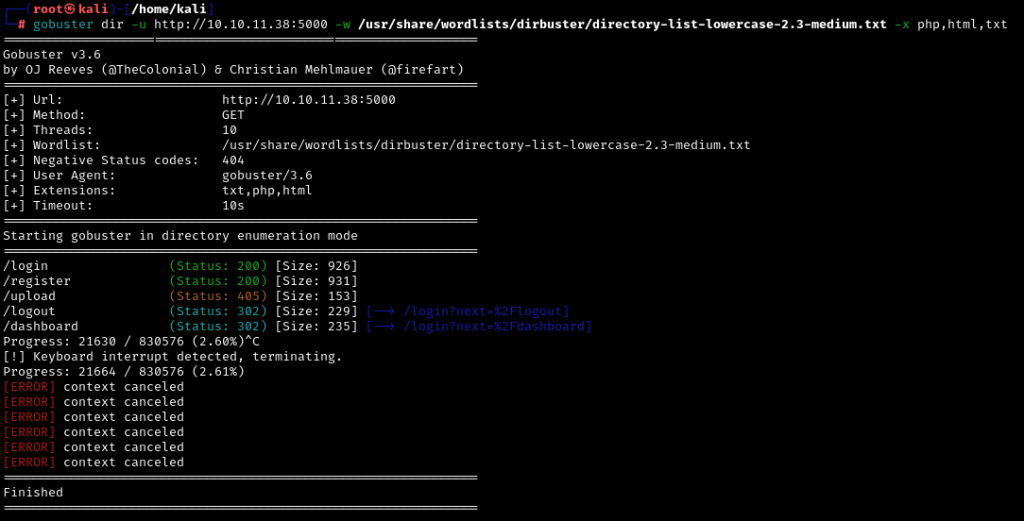This screenshot has width=1024, height=521.
Task: Click the Finished line at the bottom
Action: click(x=33, y=492)
